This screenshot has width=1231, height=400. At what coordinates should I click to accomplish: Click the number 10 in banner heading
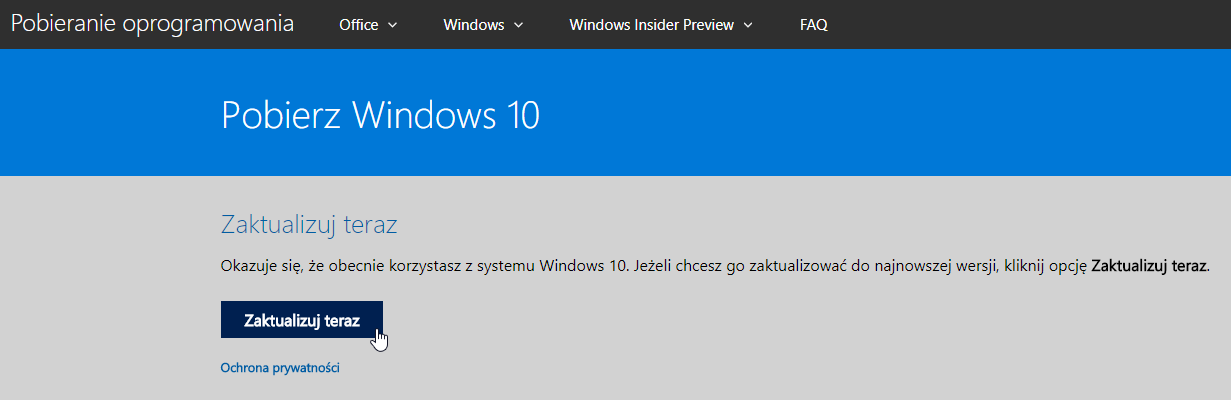tap(518, 115)
